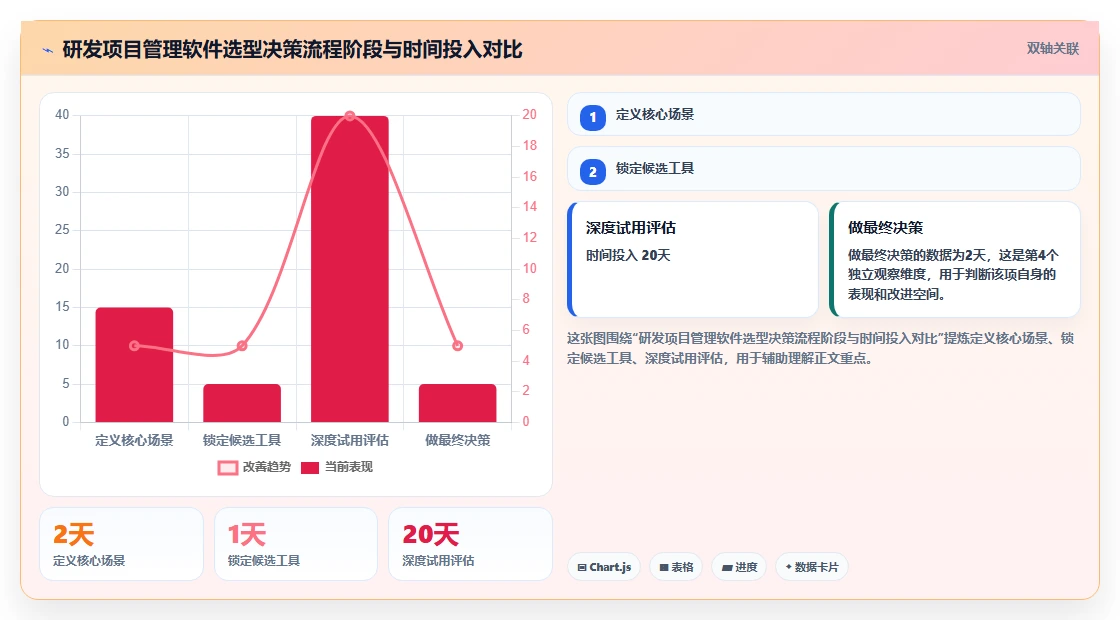
Task: Click step 1 number badge
Action: 592,117
